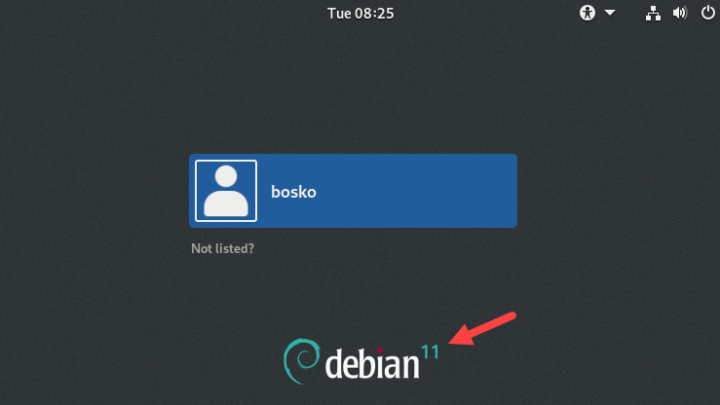Click the teal version number 11
The image size is (720, 405).
430,352
